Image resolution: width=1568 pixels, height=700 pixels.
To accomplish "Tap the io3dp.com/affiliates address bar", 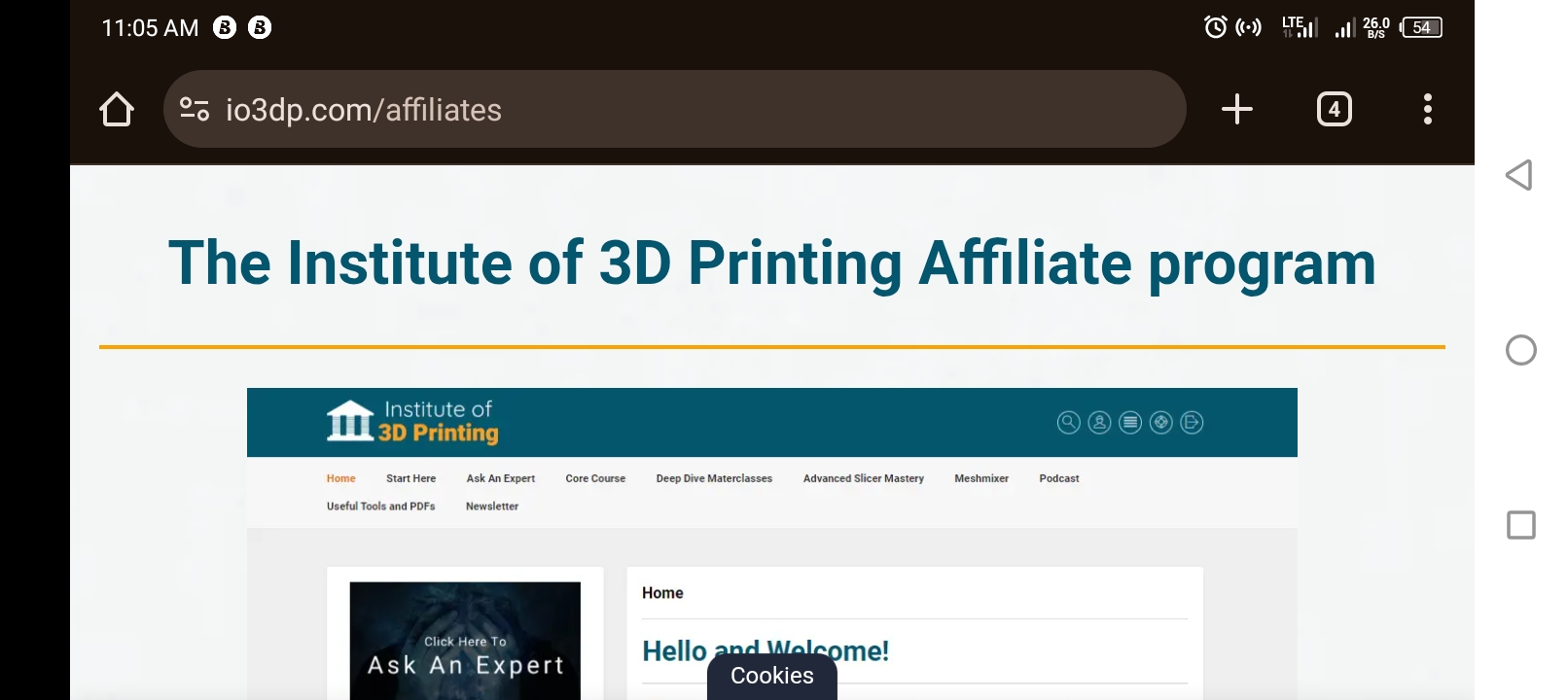I will [674, 109].
